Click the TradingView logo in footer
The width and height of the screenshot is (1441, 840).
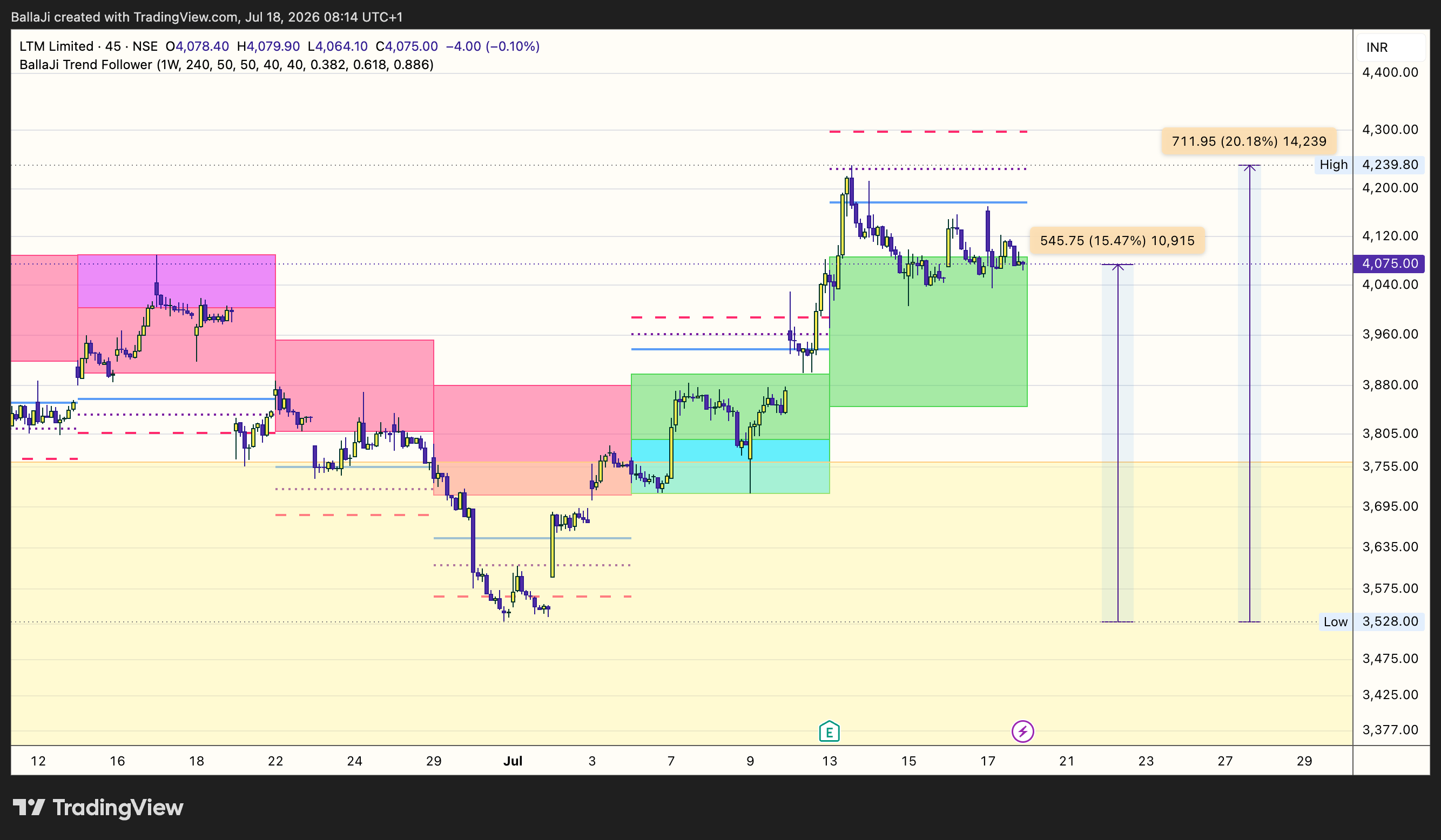[98, 808]
